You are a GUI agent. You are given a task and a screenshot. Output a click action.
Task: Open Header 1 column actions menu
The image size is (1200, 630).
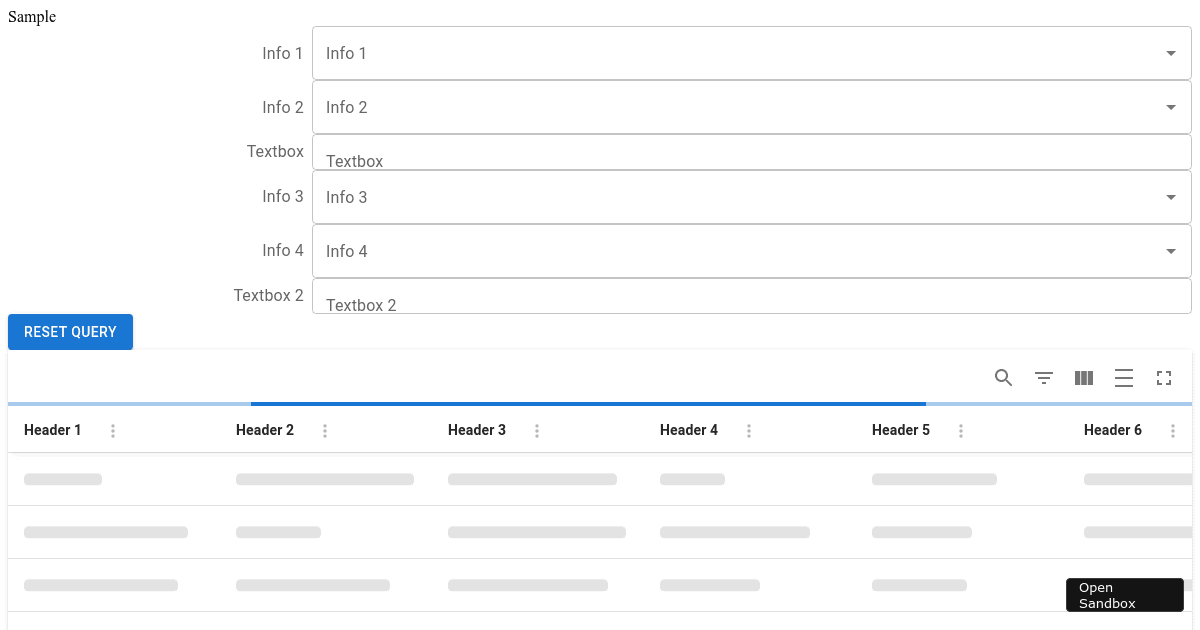(x=113, y=431)
